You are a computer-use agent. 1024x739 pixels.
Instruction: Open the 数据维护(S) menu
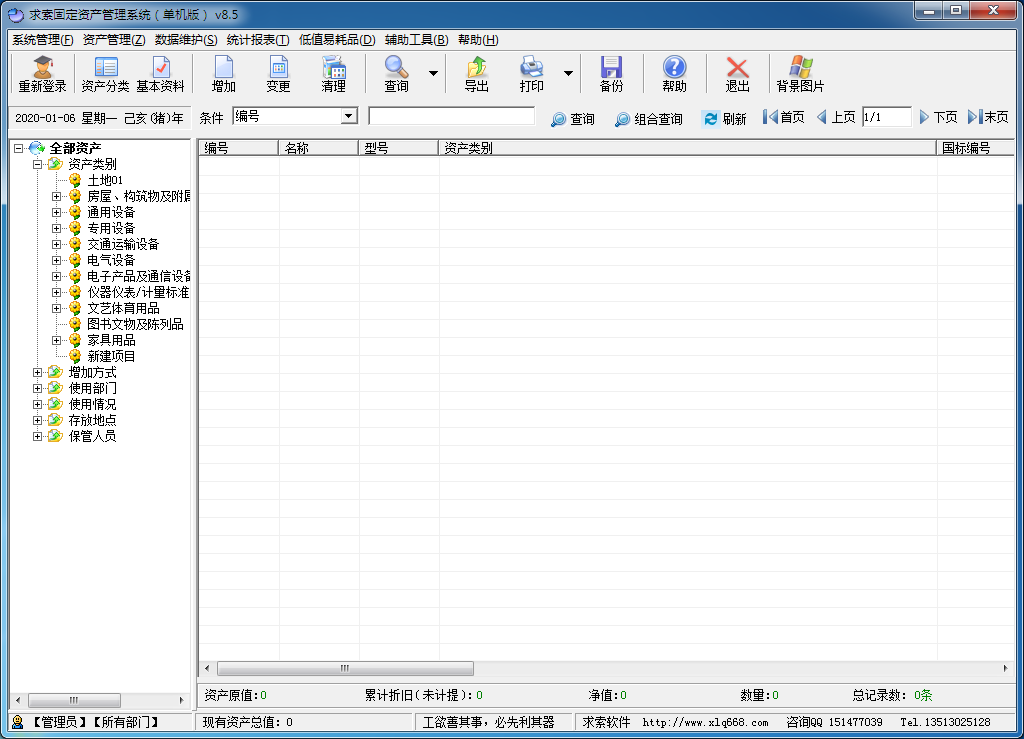[x=185, y=40]
